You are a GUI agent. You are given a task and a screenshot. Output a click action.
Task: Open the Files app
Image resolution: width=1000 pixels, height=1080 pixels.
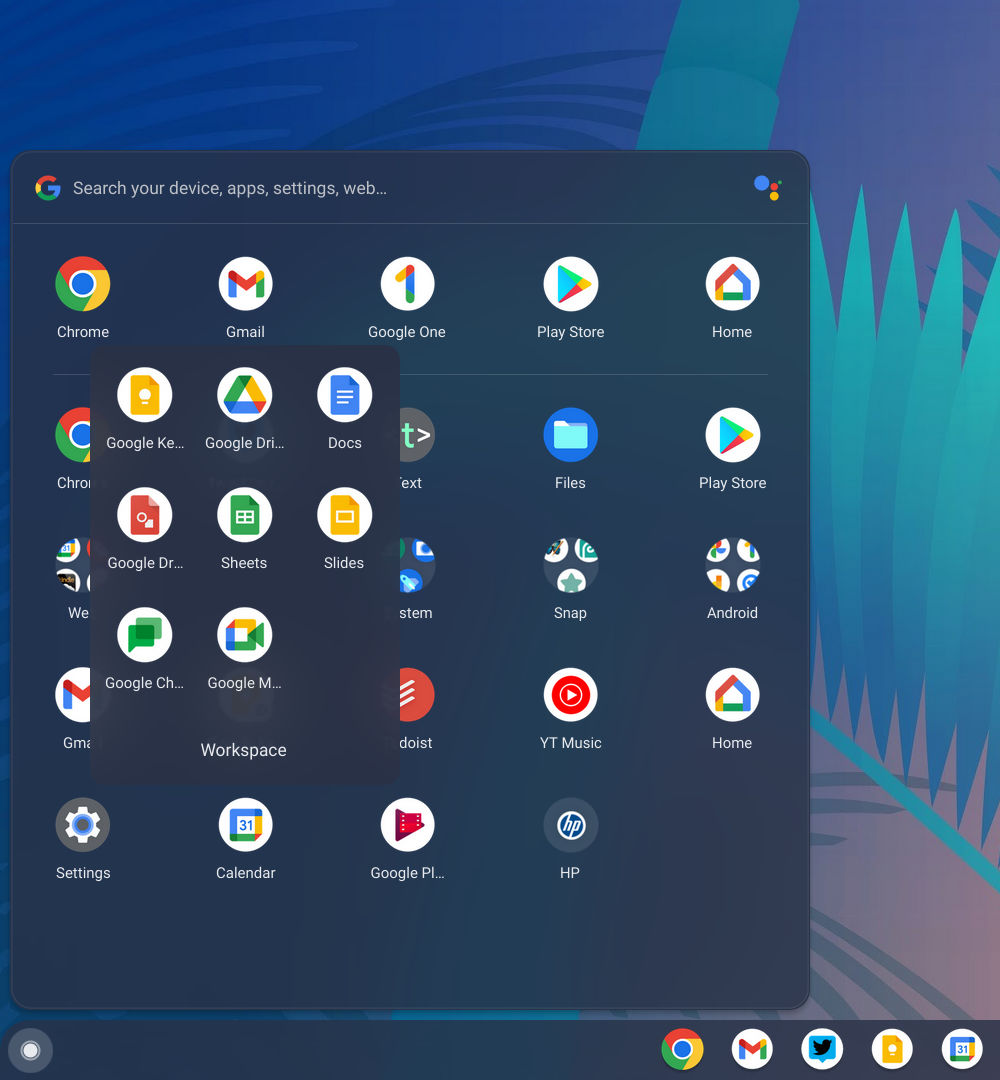point(570,436)
